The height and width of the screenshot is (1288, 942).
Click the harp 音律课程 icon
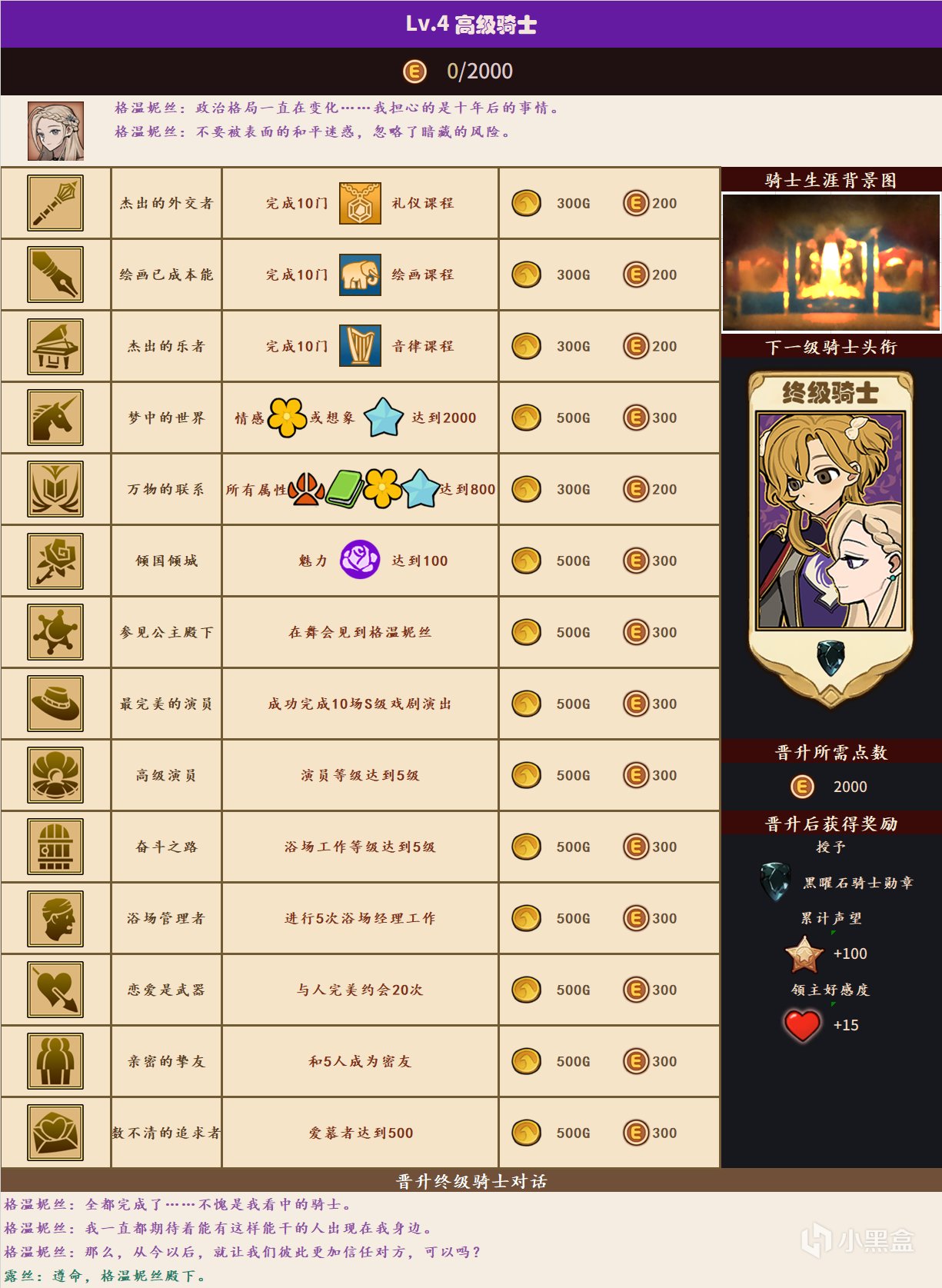[360, 346]
